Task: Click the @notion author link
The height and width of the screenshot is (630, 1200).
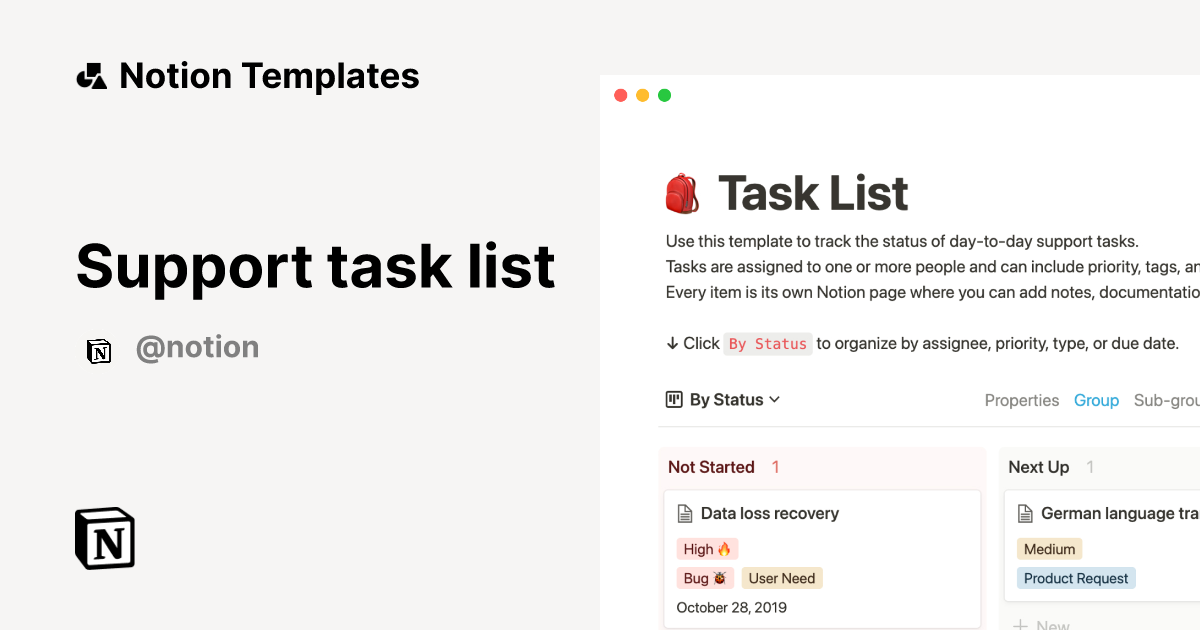Action: [x=197, y=348]
